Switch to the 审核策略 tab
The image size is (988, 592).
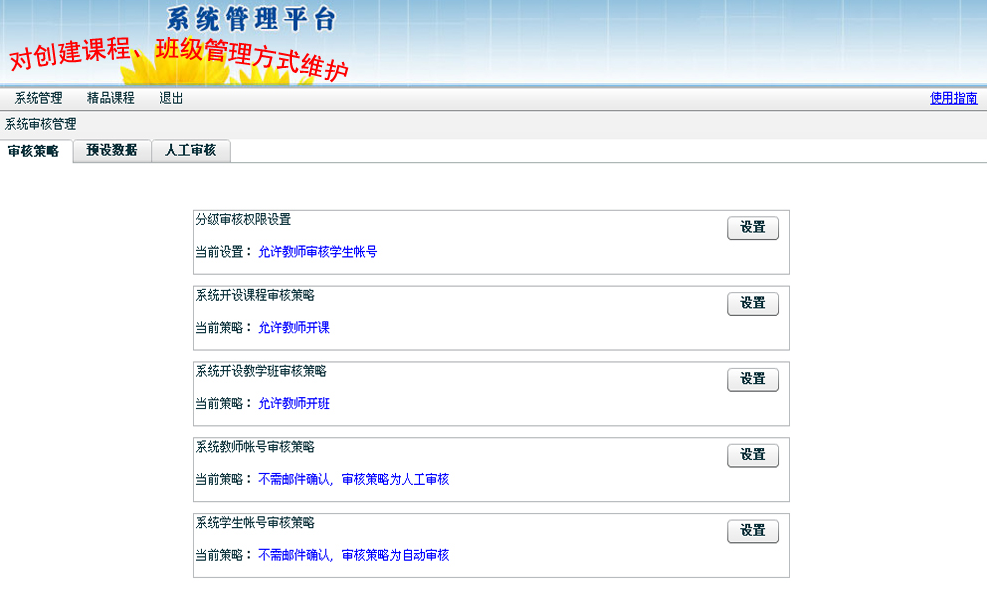point(34,151)
